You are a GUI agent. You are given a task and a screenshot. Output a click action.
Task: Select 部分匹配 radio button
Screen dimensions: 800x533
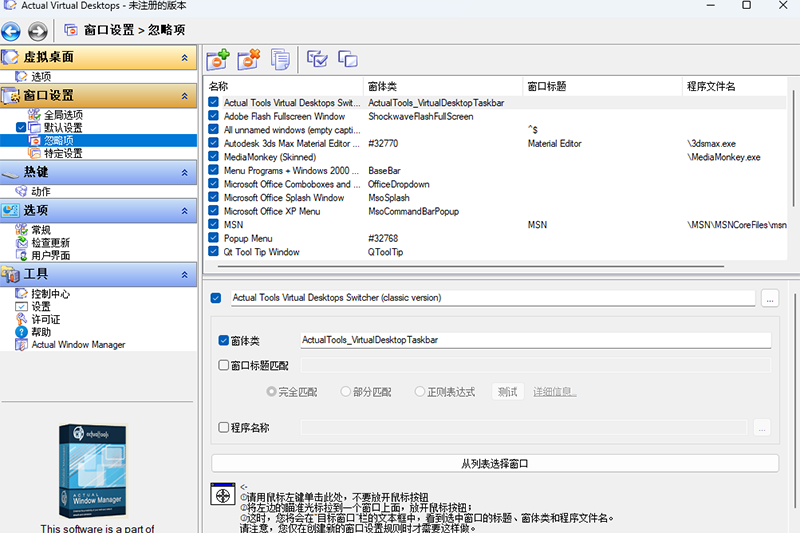(346, 392)
